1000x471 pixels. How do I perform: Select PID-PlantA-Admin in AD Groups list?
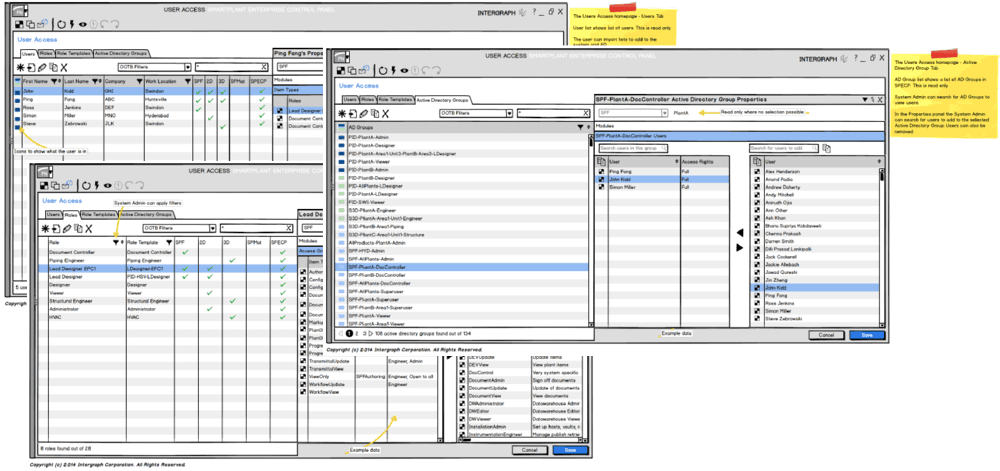pos(463,137)
